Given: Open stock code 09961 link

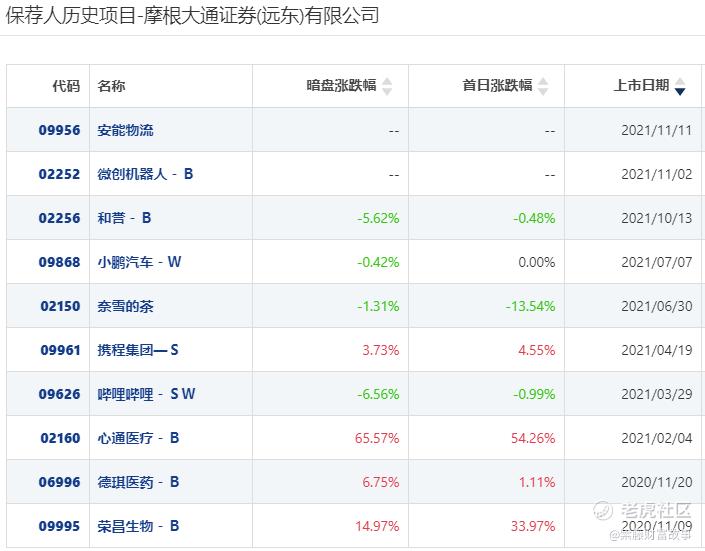Looking at the screenshot, I should tap(59, 350).
